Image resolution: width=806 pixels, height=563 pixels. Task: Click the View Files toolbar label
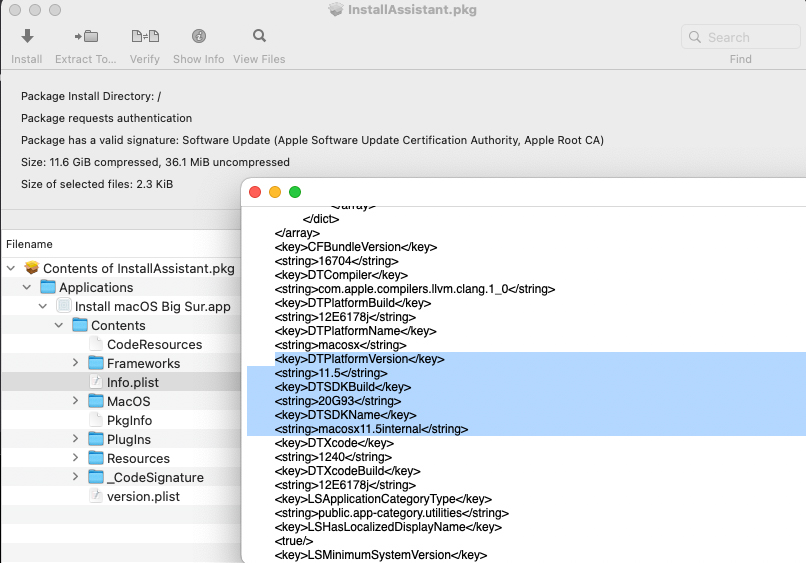(259, 59)
